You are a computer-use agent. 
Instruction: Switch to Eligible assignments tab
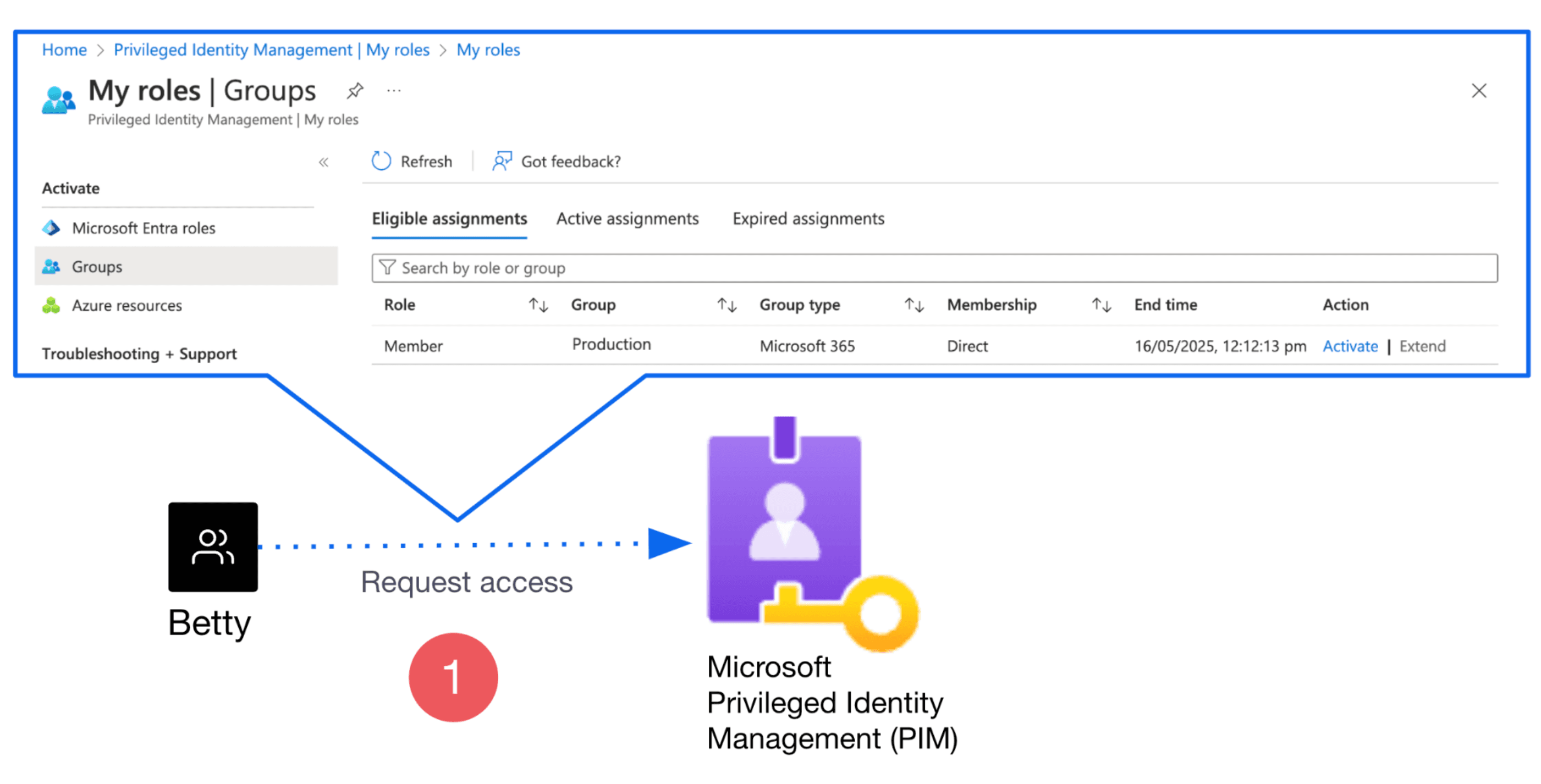[x=449, y=219]
